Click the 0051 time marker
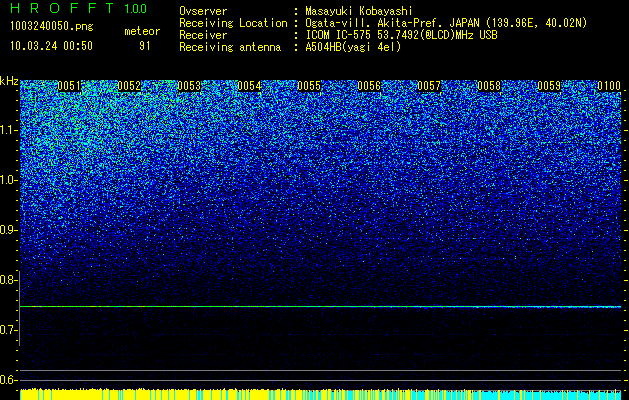Viewport: 629px width, 400px height. [x=69, y=86]
